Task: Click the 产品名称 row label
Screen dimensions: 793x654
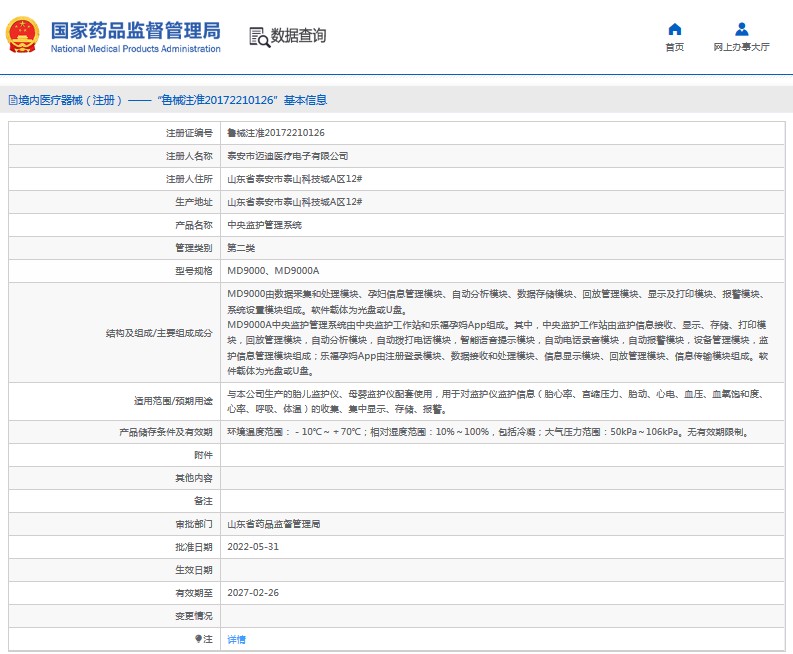Action: click(x=194, y=225)
